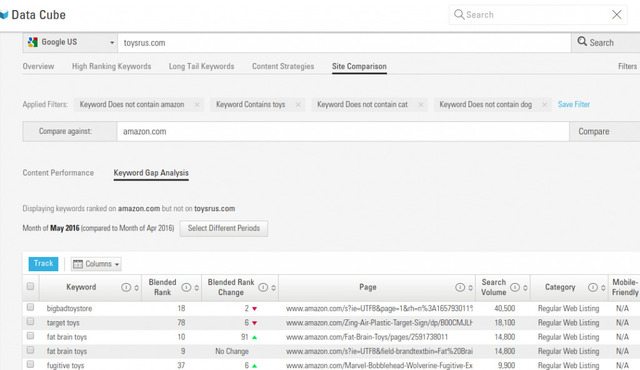Check the fat brain toys rank 9 checkbox
This screenshot has width=640, height=370.
click(30, 350)
